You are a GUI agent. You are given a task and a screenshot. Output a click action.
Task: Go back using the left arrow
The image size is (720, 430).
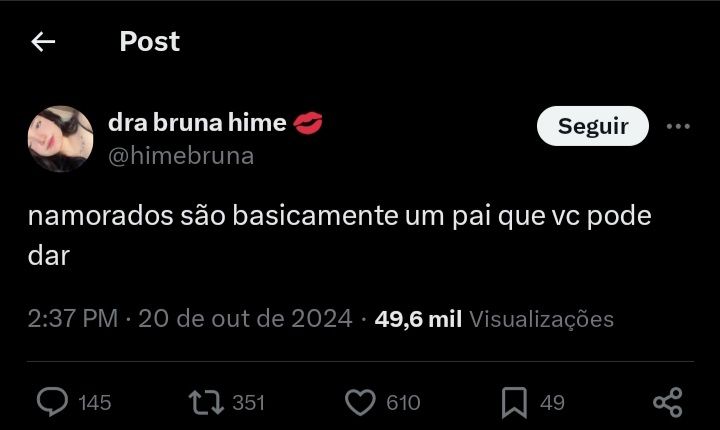(x=43, y=42)
